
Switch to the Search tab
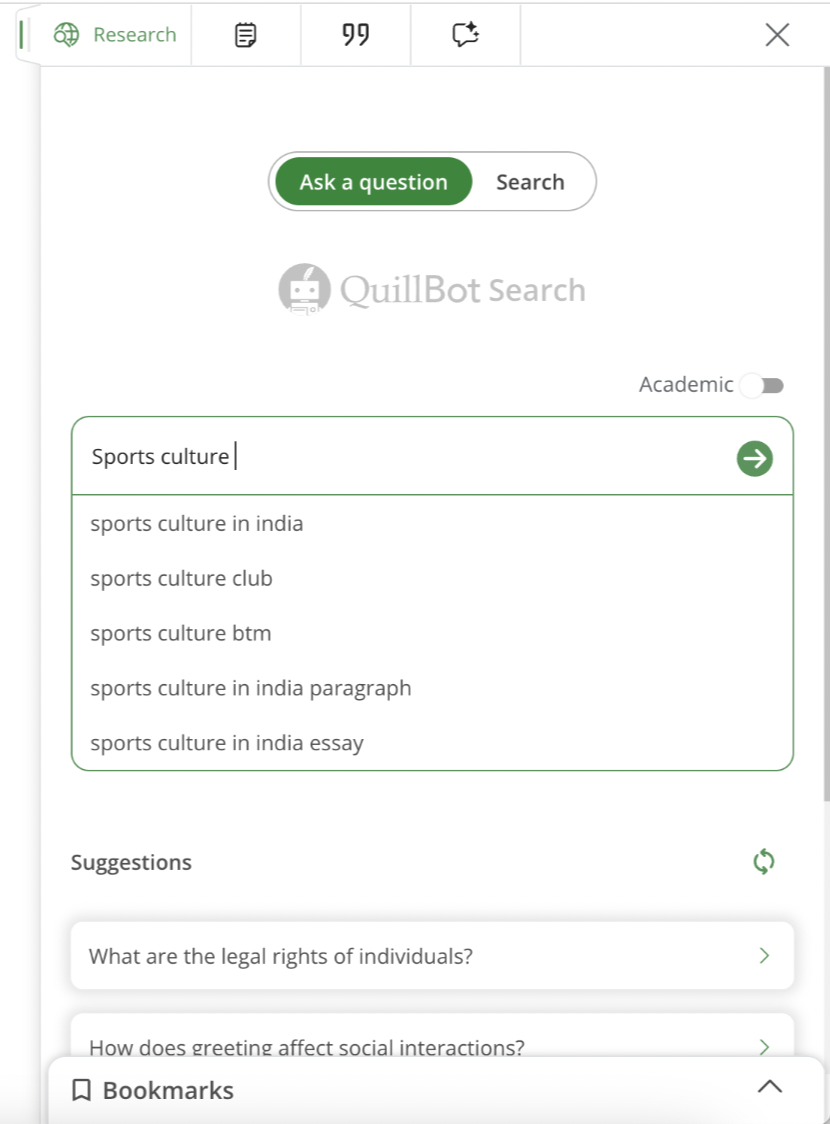click(x=530, y=181)
